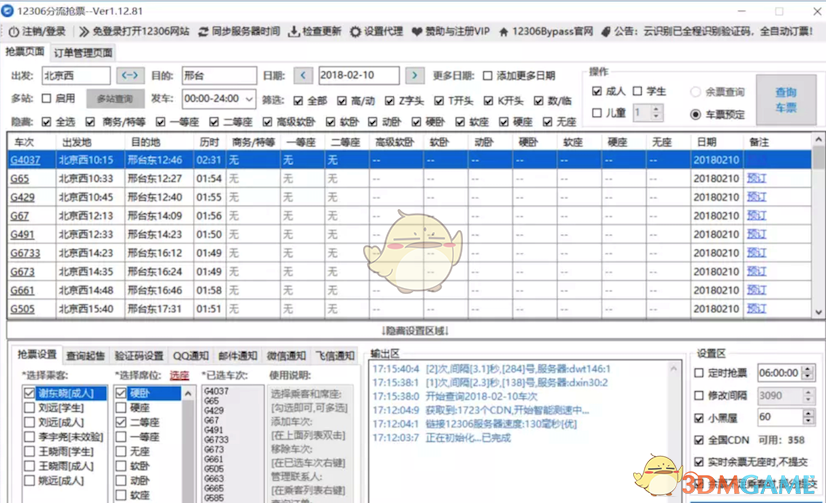Select the 抢票设置 tab

[37, 354]
